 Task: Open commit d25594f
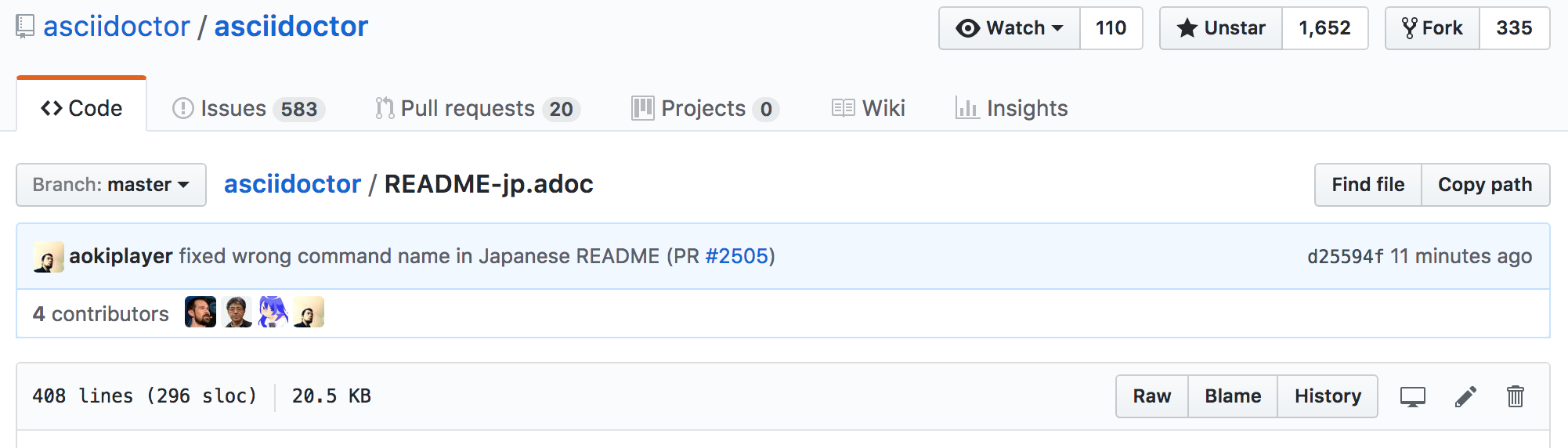coord(1345,256)
